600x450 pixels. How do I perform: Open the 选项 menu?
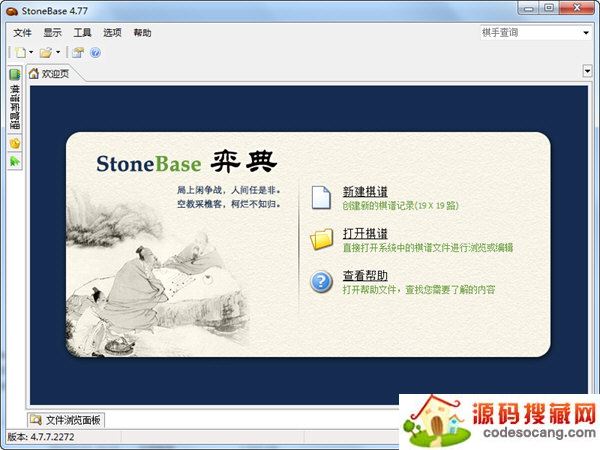click(112, 33)
